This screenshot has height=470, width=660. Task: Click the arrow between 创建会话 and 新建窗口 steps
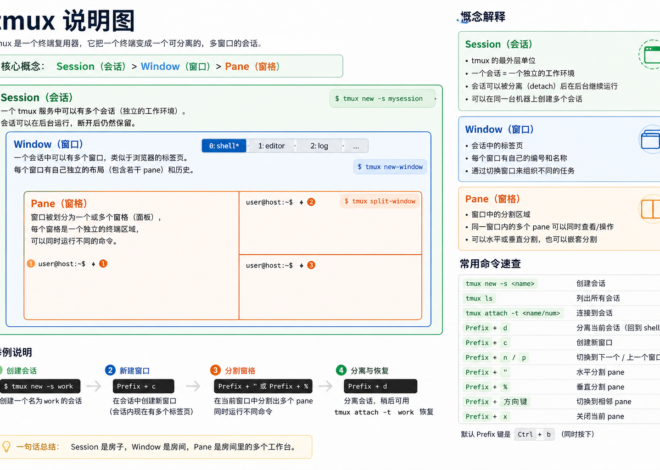pyautogui.click(x=94, y=386)
